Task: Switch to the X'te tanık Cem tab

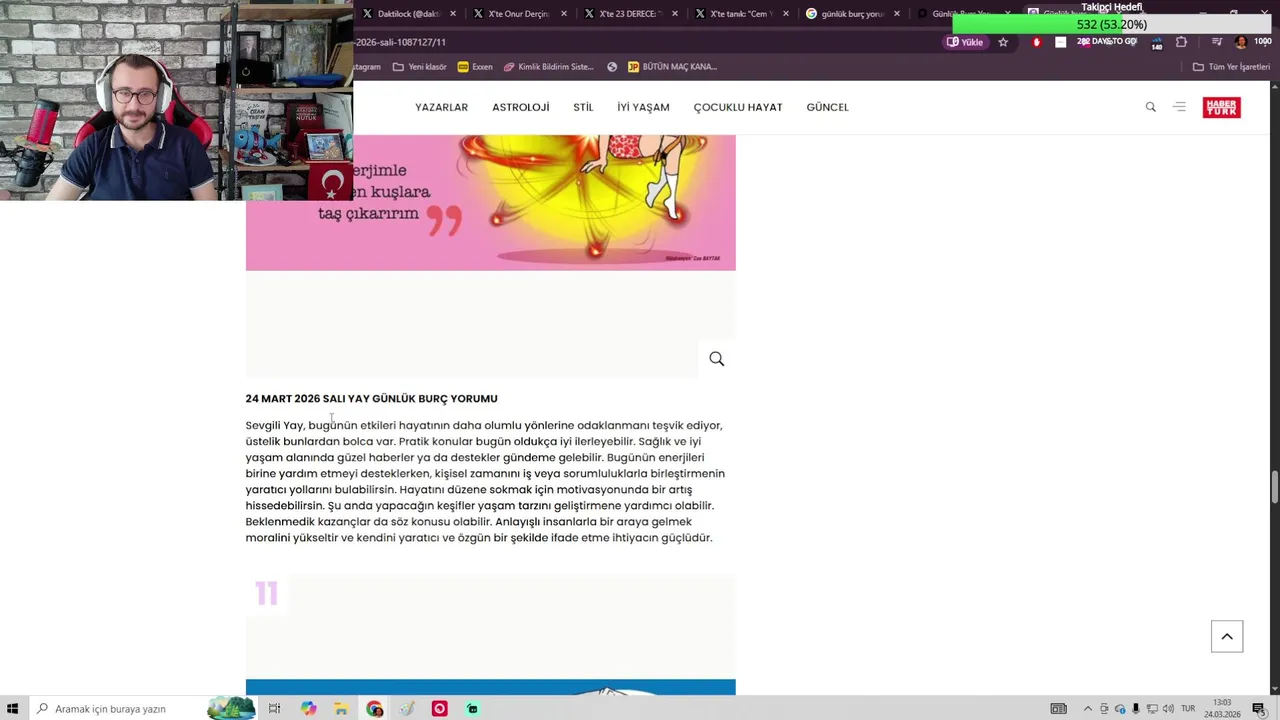Action: pyautogui.click(x=741, y=14)
